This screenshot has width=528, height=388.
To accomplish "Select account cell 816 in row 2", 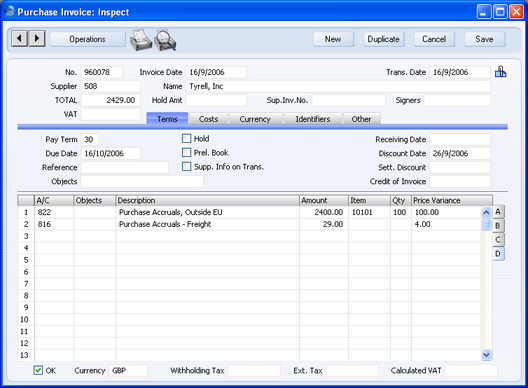I will tap(54, 224).
